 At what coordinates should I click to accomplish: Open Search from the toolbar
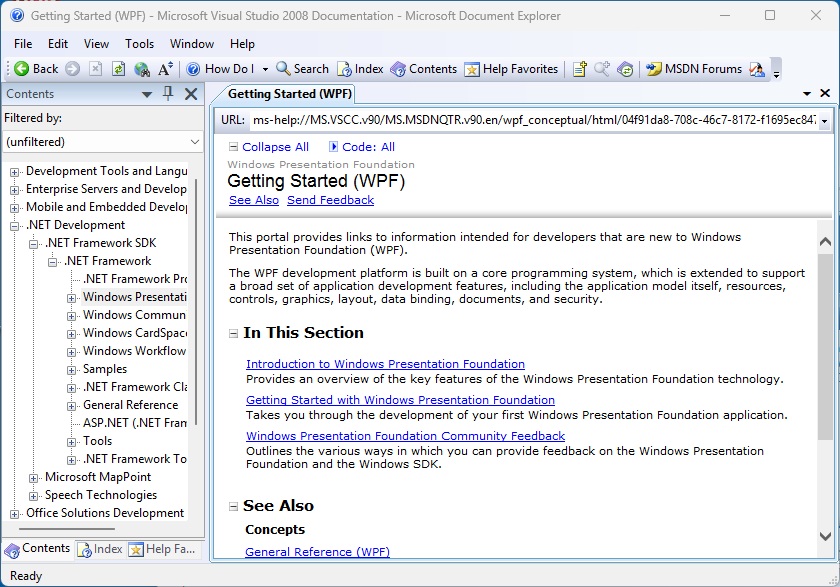pos(302,69)
